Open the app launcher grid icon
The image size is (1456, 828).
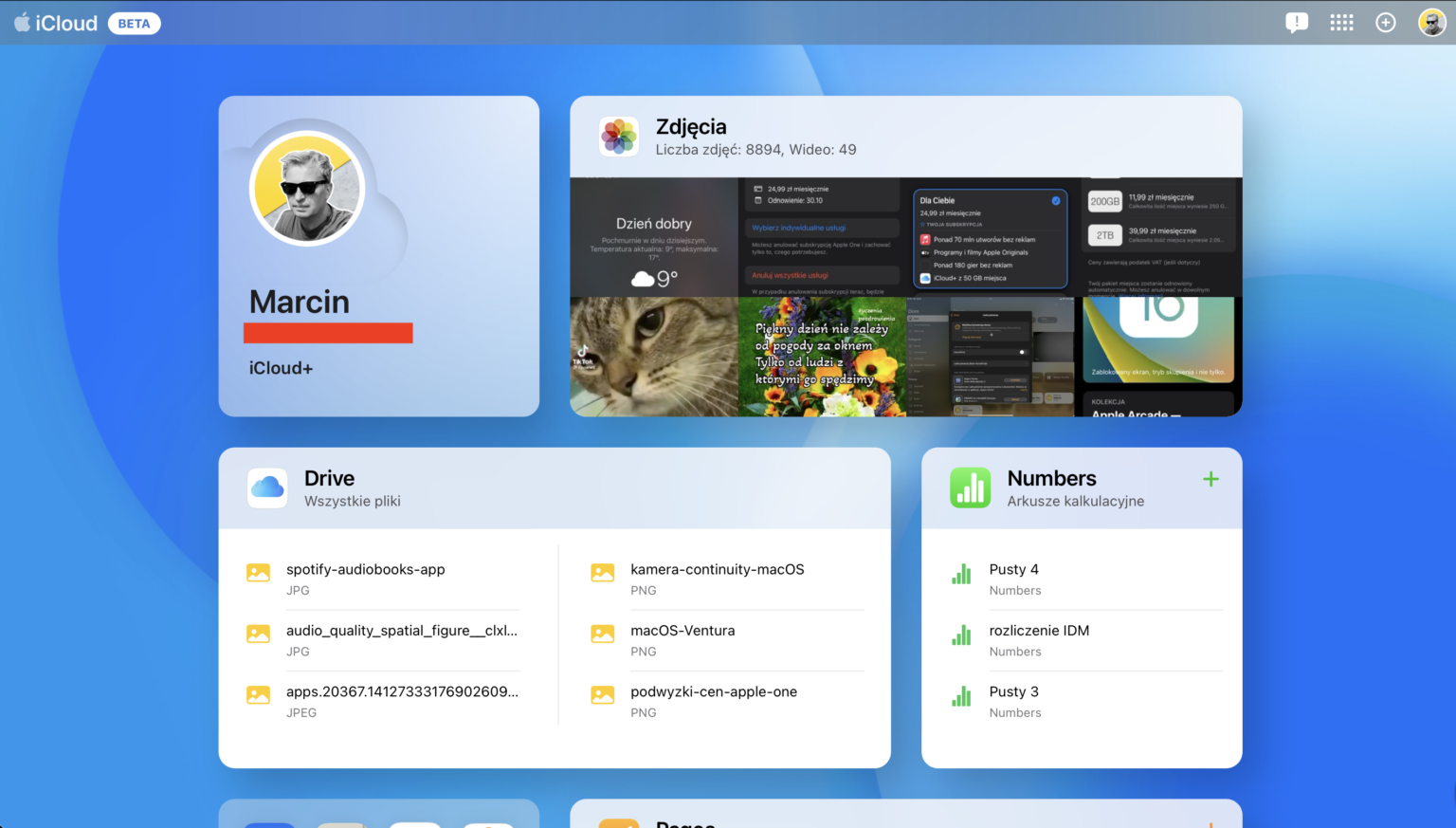(1341, 22)
